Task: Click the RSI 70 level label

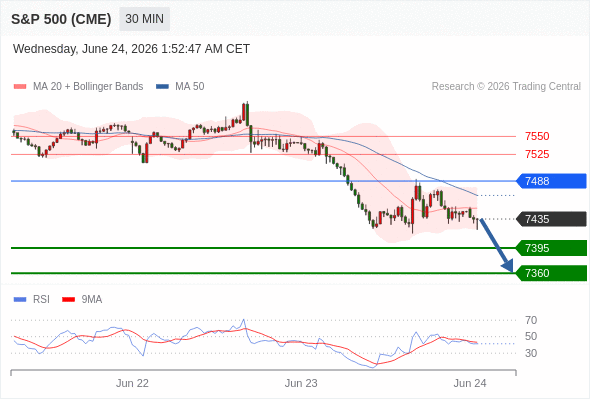Action: click(531, 320)
